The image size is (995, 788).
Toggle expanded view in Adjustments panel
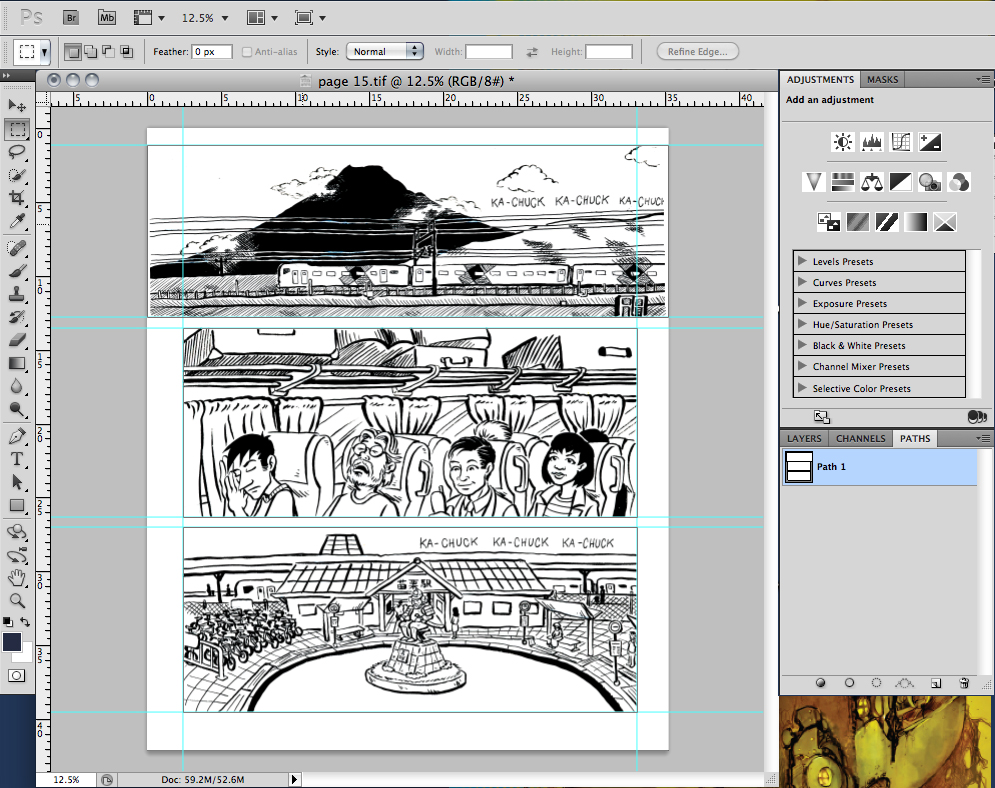822,416
